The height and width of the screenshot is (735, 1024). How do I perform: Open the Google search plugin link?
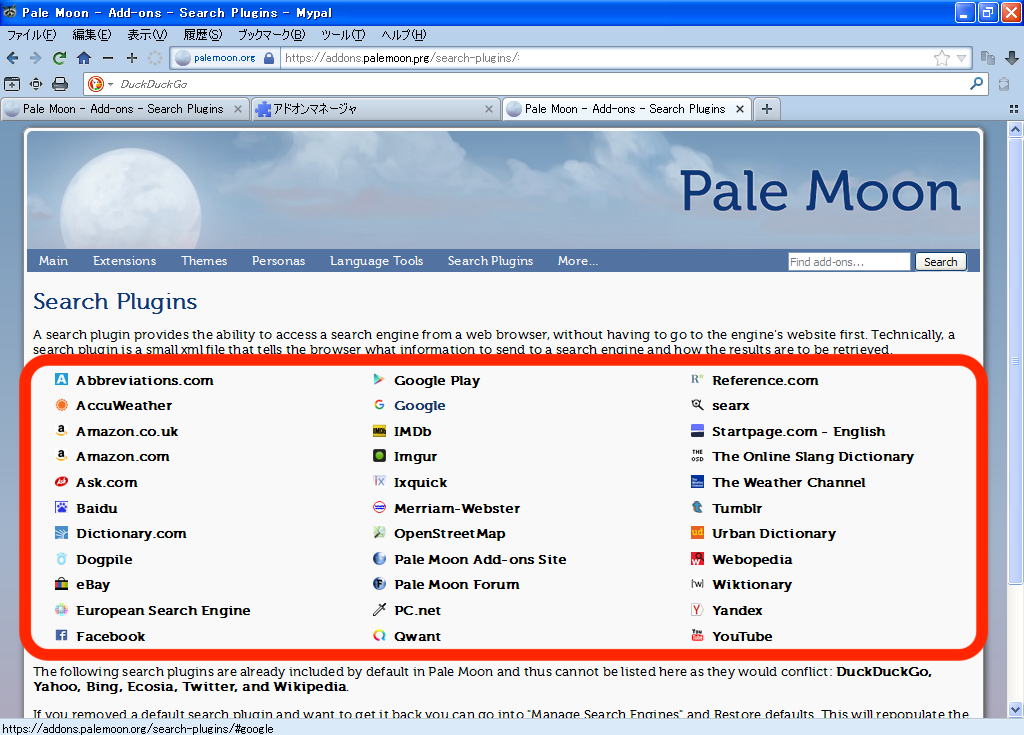419,405
